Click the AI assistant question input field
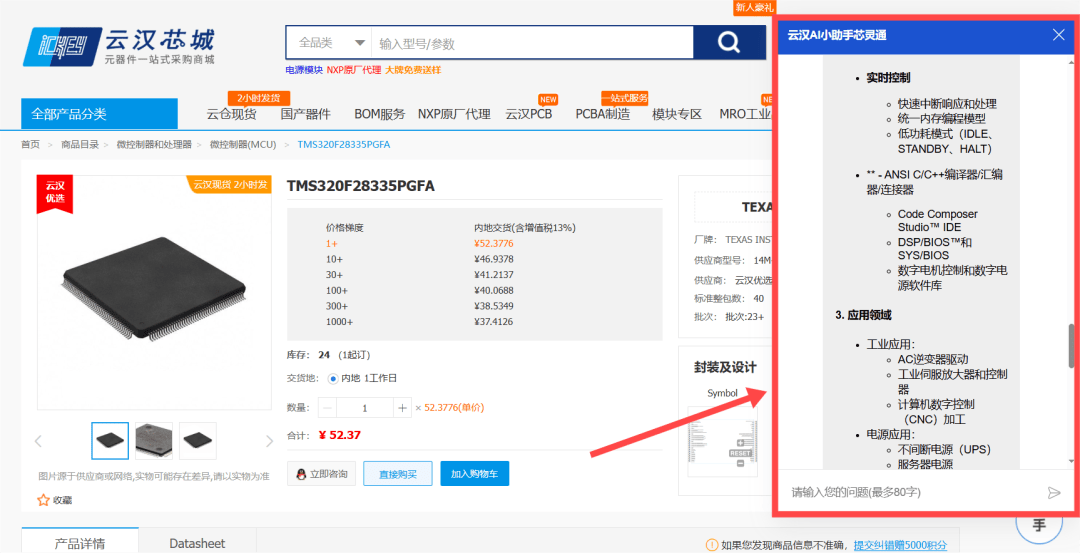Viewport: 1080px width, 553px height. tap(915, 492)
